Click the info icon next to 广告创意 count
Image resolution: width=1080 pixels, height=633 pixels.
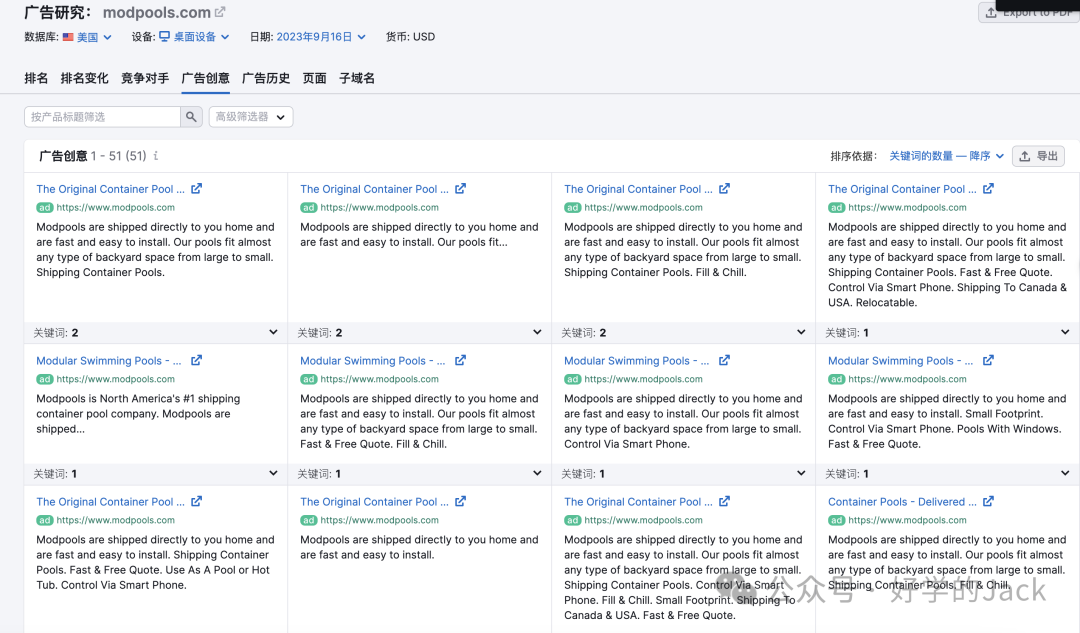click(156, 156)
